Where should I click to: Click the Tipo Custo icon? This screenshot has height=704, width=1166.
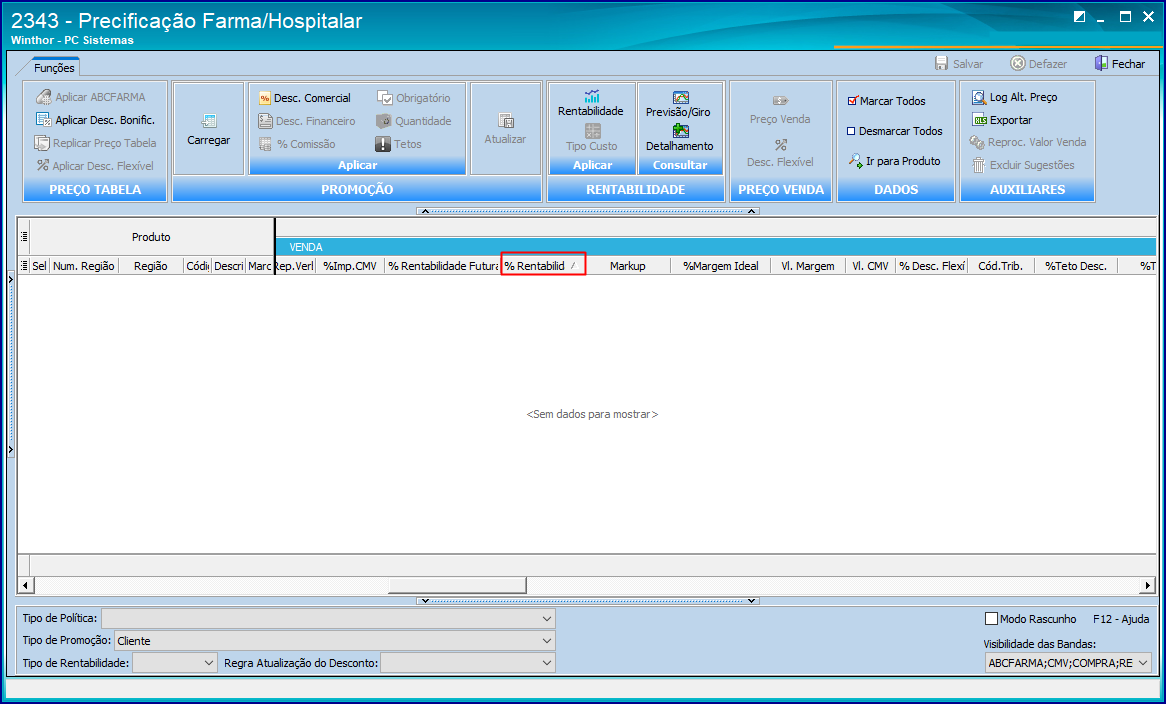pos(592,131)
